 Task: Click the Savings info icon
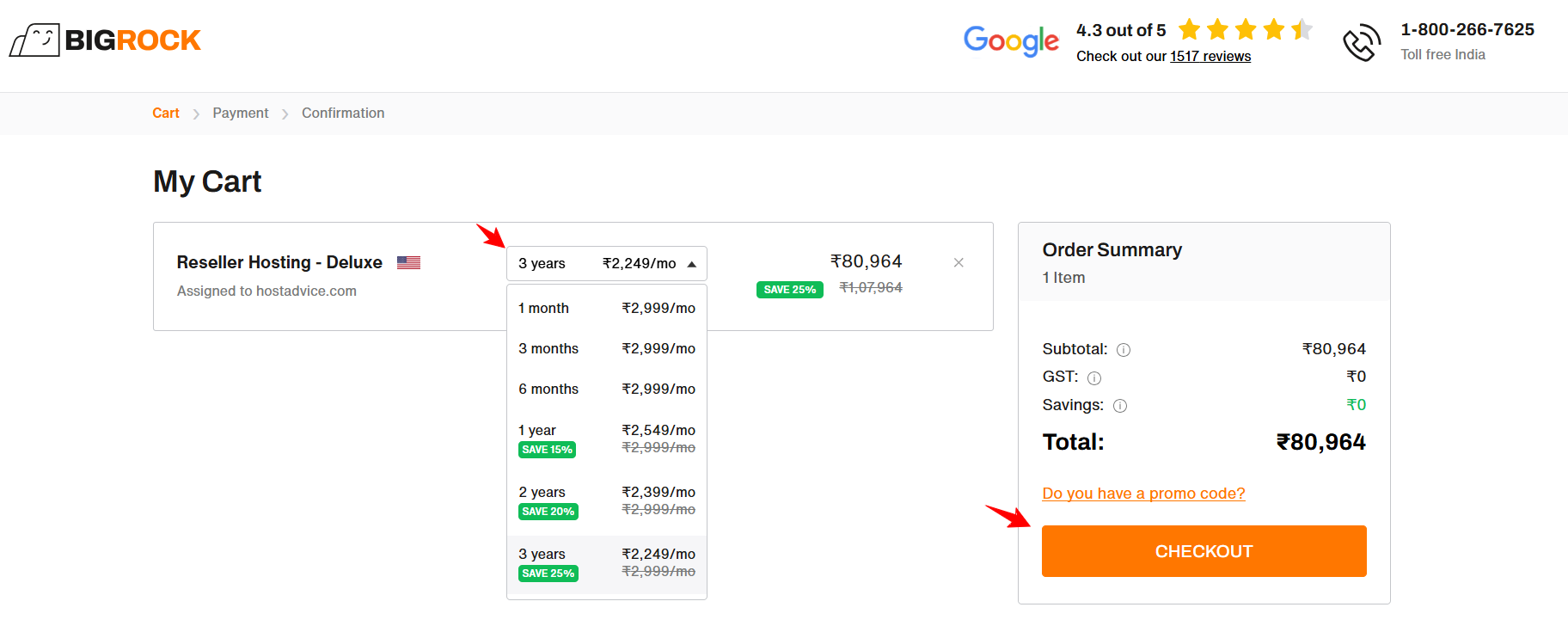tap(1120, 406)
